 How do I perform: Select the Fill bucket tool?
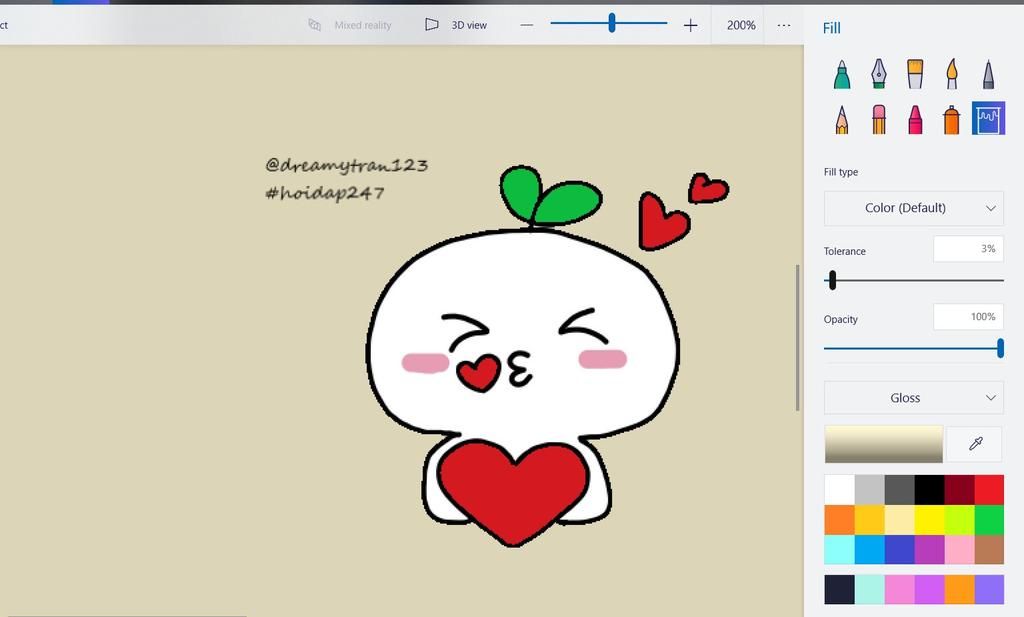988,118
